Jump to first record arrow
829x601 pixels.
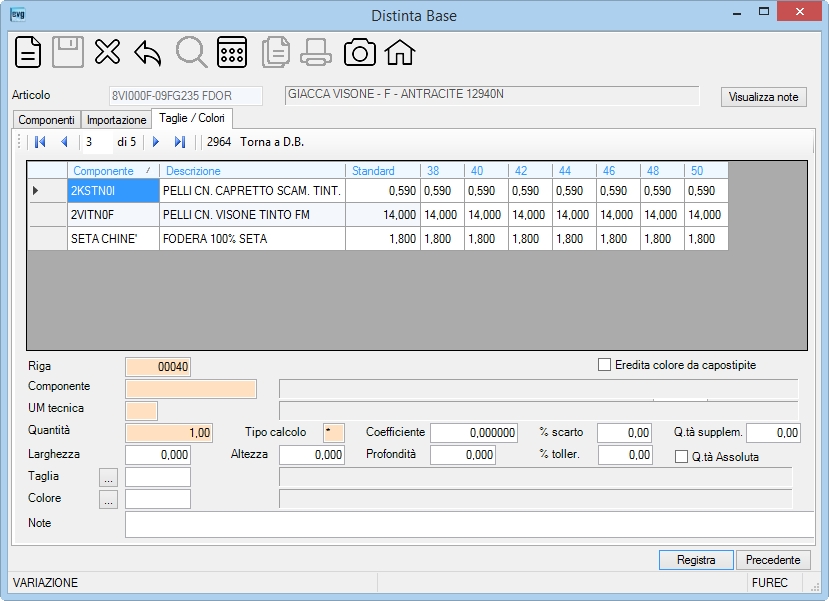pyautogui.click(x=40, y=142)
